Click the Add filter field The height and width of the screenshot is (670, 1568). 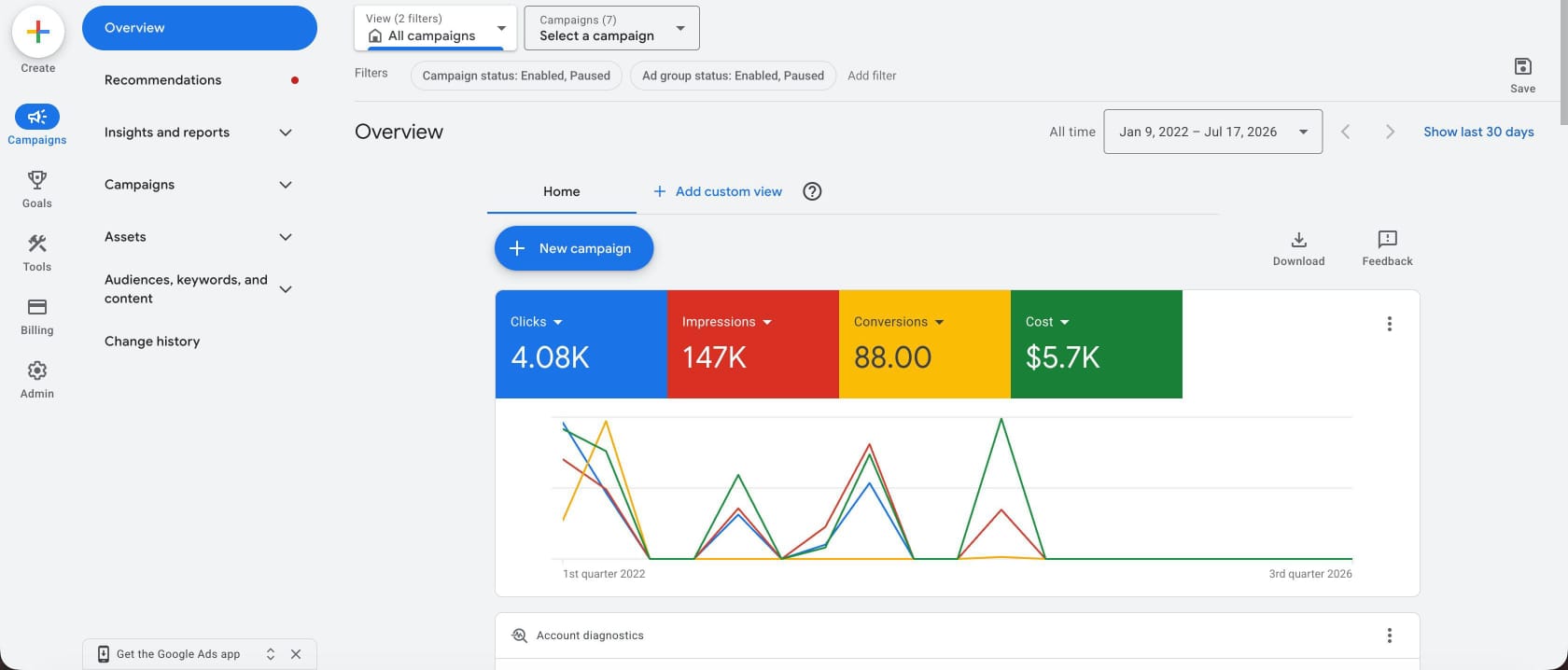coord(872,76)
